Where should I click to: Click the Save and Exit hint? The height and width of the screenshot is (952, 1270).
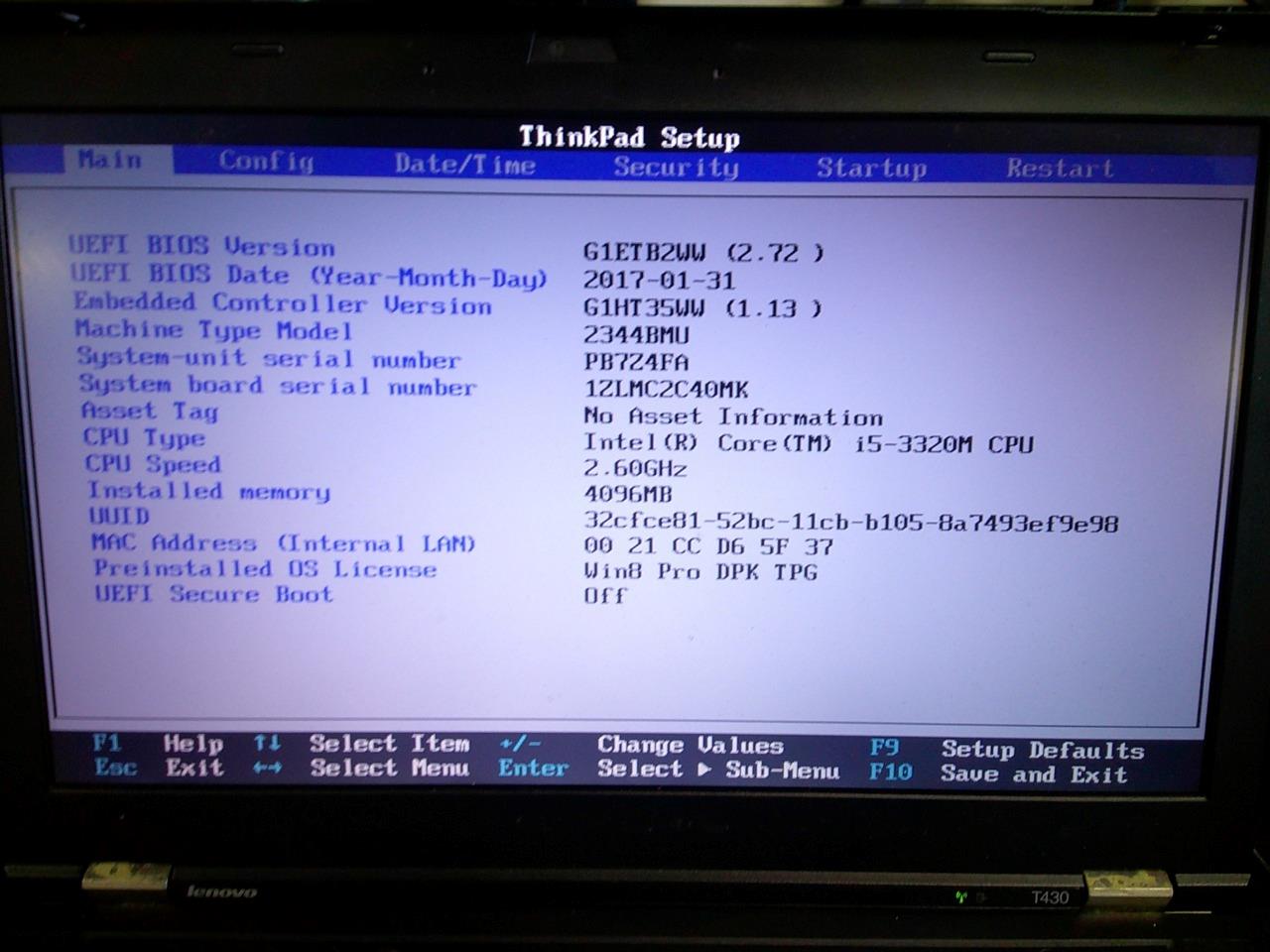coord(1034,774)
